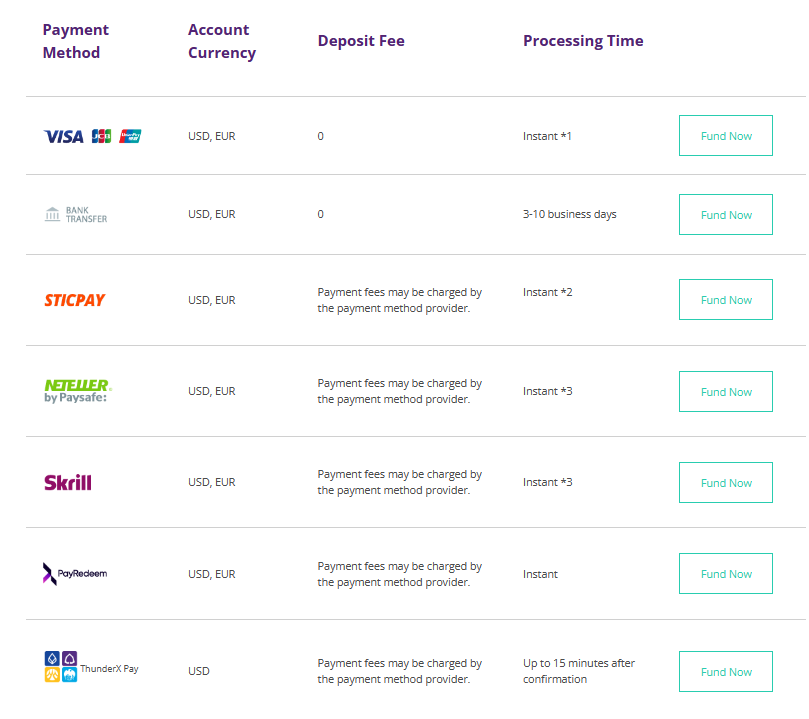This screenshot has height=719, width=809.
Task: Click the ThunderX Pay bank icons
Action: [x=61, y=667]
